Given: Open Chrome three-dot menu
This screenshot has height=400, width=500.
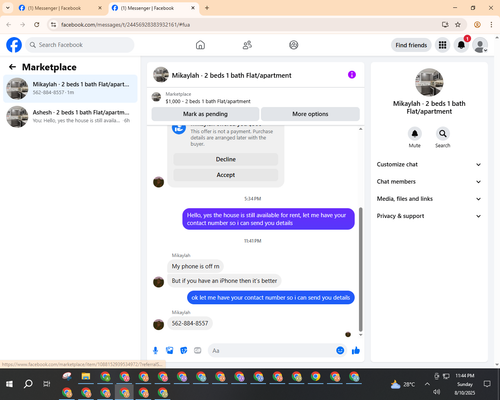Looking at the screenshot, I should [x=491, y=25].
